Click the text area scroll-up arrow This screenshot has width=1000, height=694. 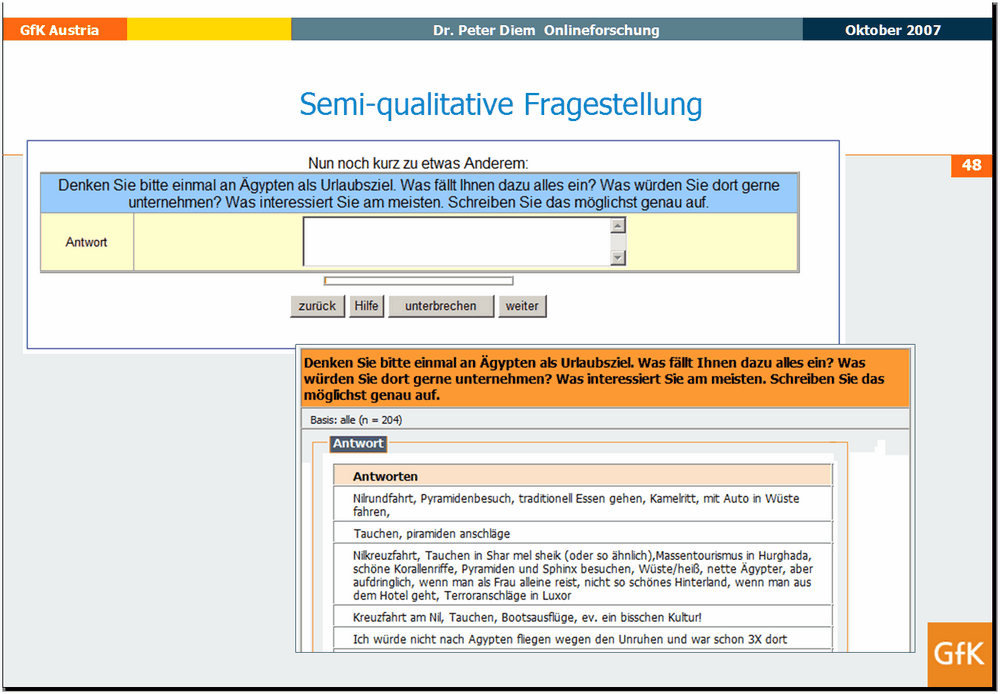(618, 225)
